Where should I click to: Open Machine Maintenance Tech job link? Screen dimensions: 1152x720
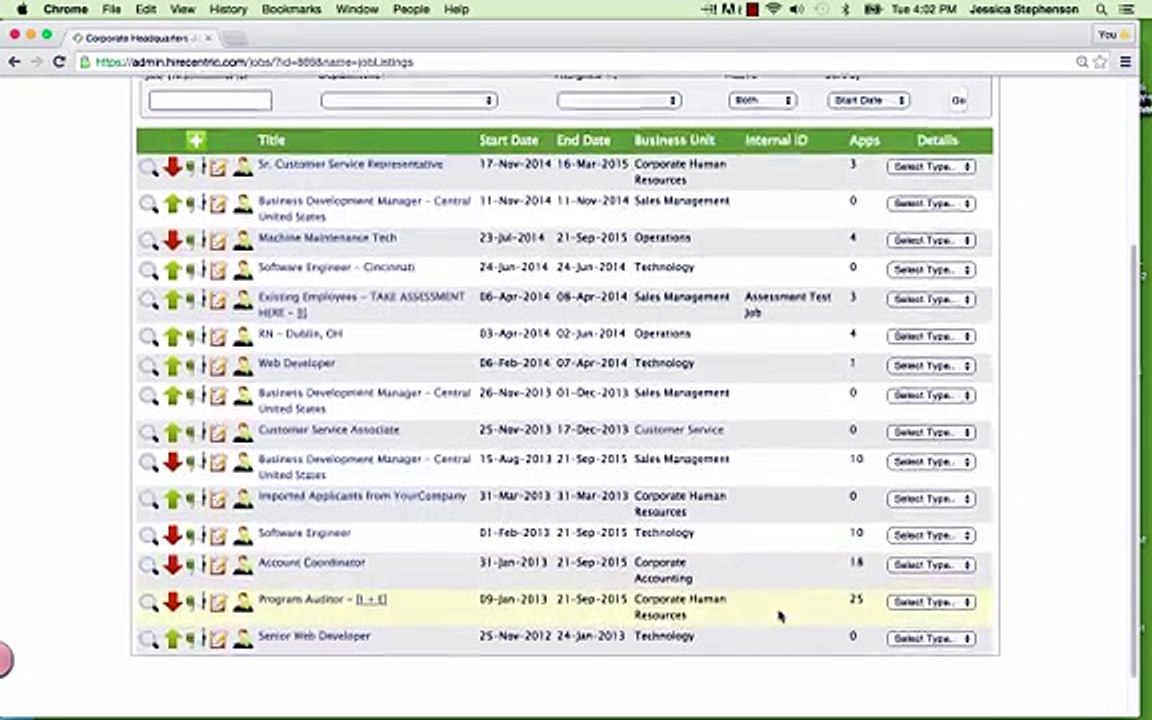(x=327, y=237)
